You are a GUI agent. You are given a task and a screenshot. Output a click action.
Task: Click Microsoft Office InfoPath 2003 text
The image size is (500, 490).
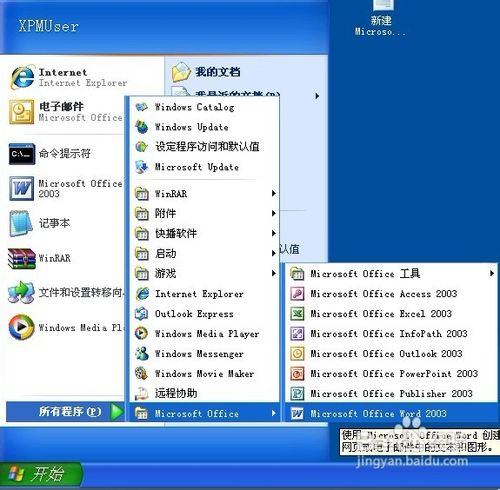pos(389,334)
